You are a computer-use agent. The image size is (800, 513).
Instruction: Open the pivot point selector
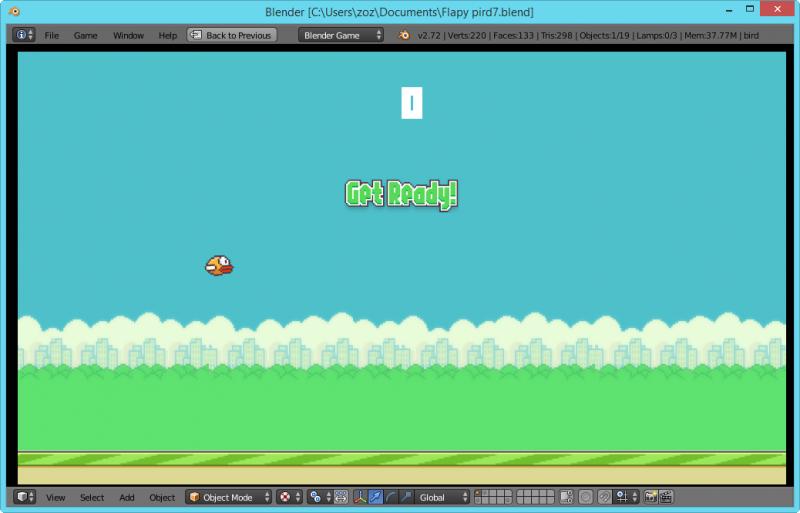[x=319, y=497]
